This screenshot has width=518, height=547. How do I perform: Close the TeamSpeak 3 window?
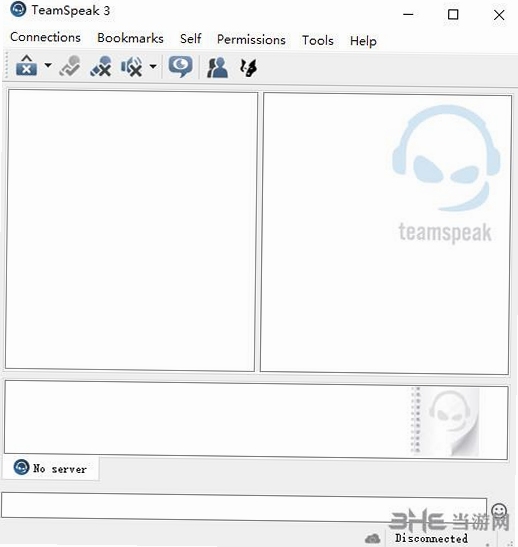(499, 15)
